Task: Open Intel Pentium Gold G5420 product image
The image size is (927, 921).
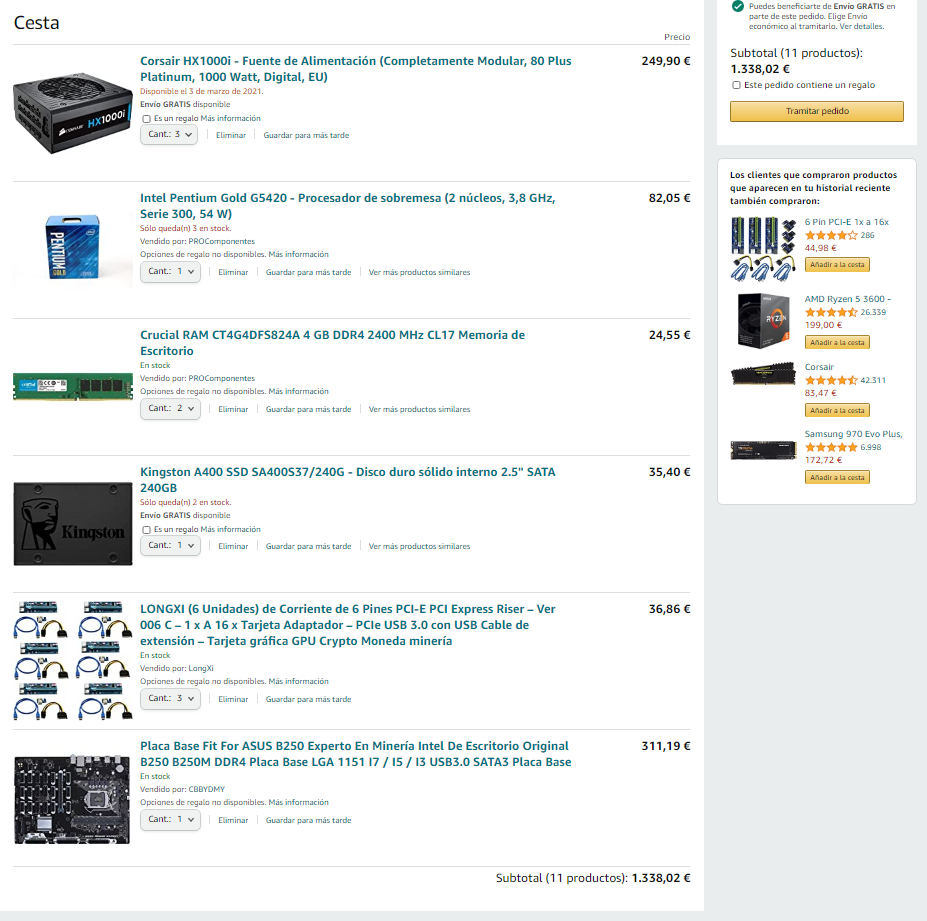Action: 73,247
